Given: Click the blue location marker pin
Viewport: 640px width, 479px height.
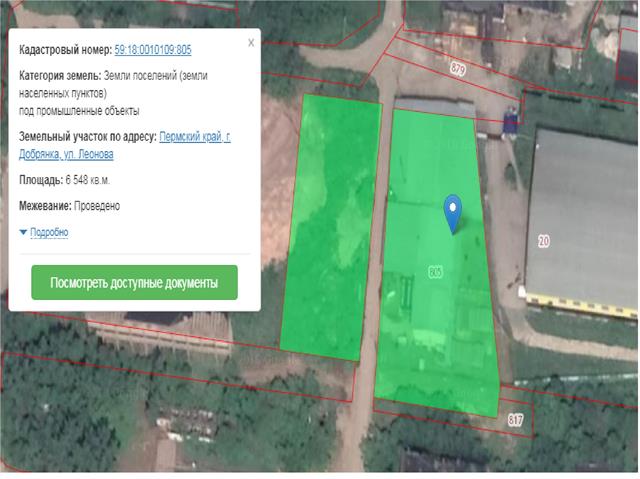Looking at the screenshot, I should 453,212.
